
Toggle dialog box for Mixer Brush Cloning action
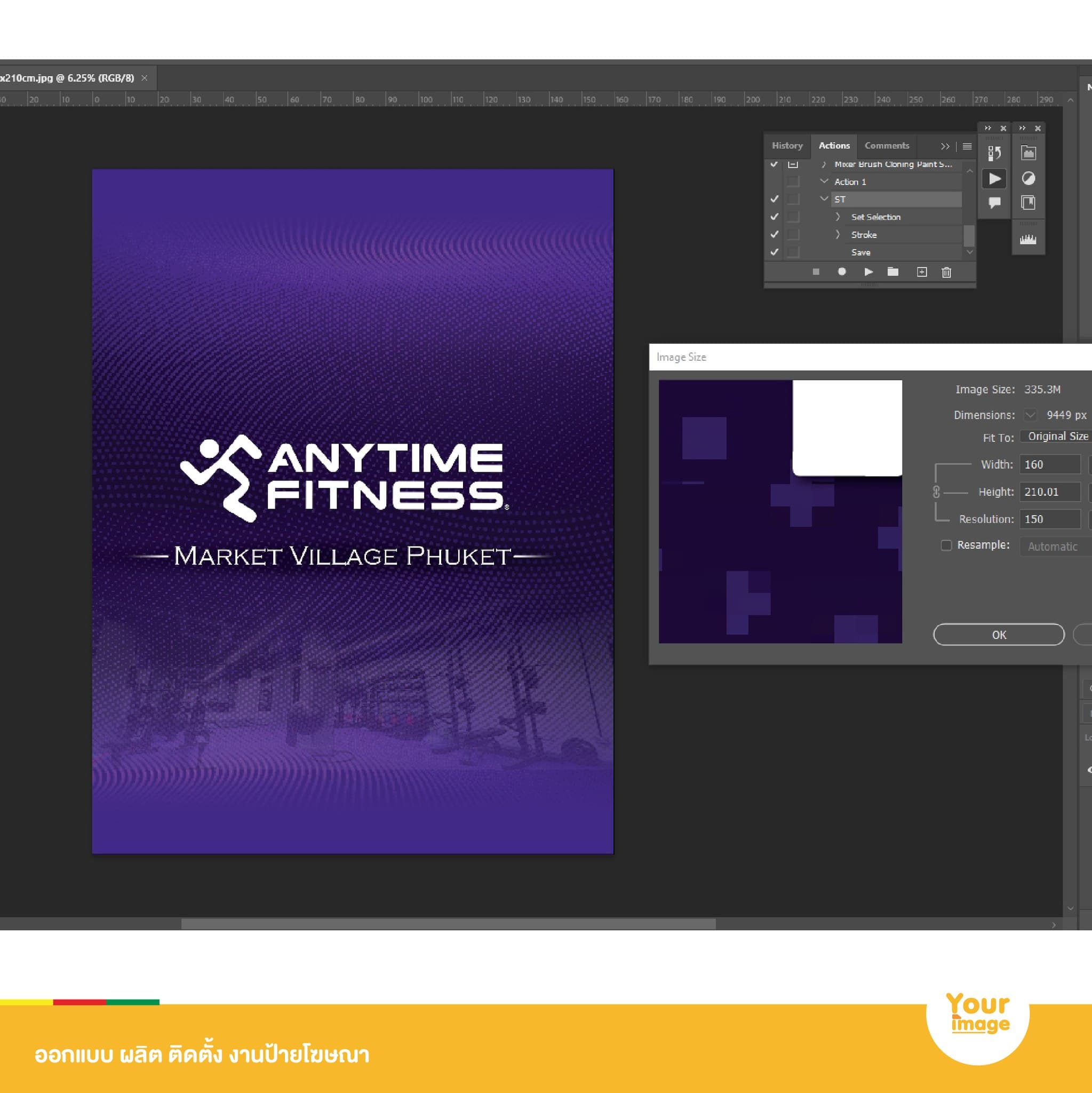[x=793, y=164]
